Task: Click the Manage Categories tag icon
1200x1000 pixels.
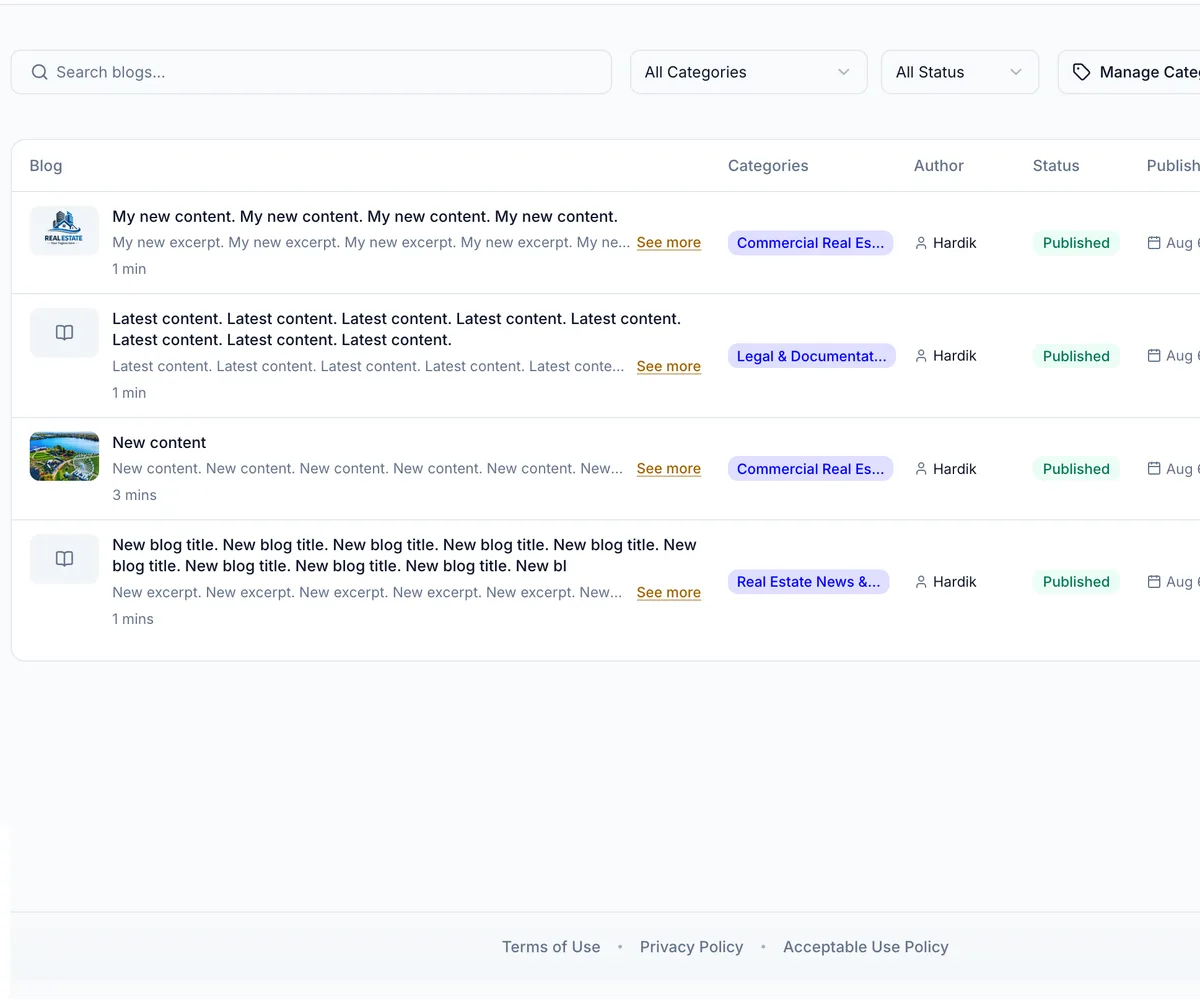Action: pos(1081,72)
